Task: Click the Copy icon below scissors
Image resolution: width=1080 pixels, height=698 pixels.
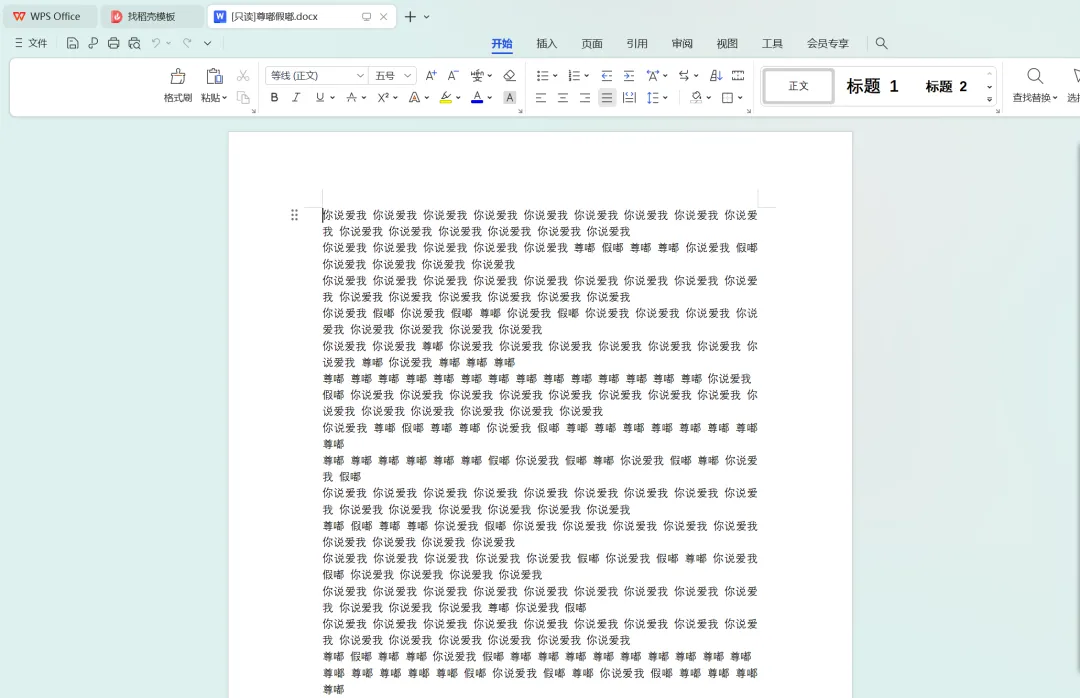Action: [x=243, y=98]
